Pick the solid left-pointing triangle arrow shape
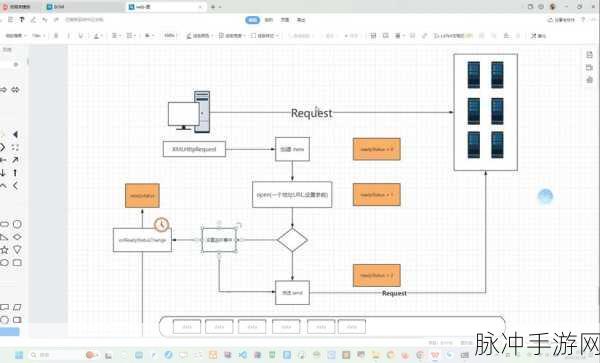Viewport: 600px width, 363px height. point(15,134)
